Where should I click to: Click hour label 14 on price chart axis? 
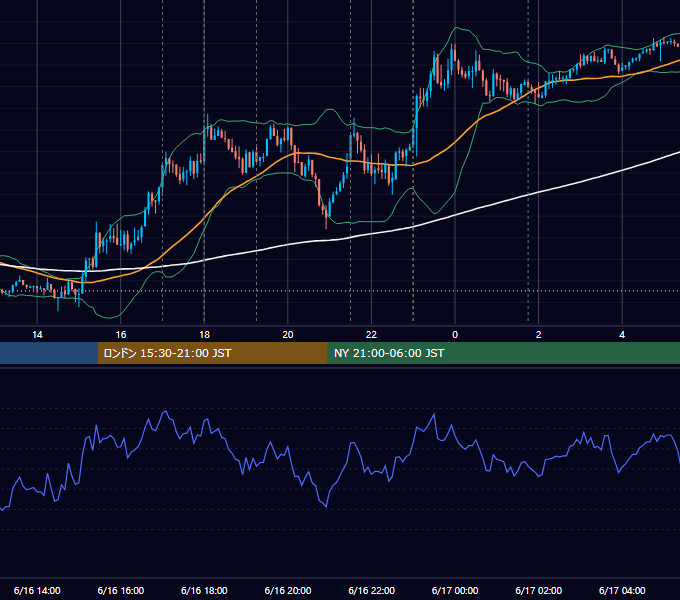(37, 334)
